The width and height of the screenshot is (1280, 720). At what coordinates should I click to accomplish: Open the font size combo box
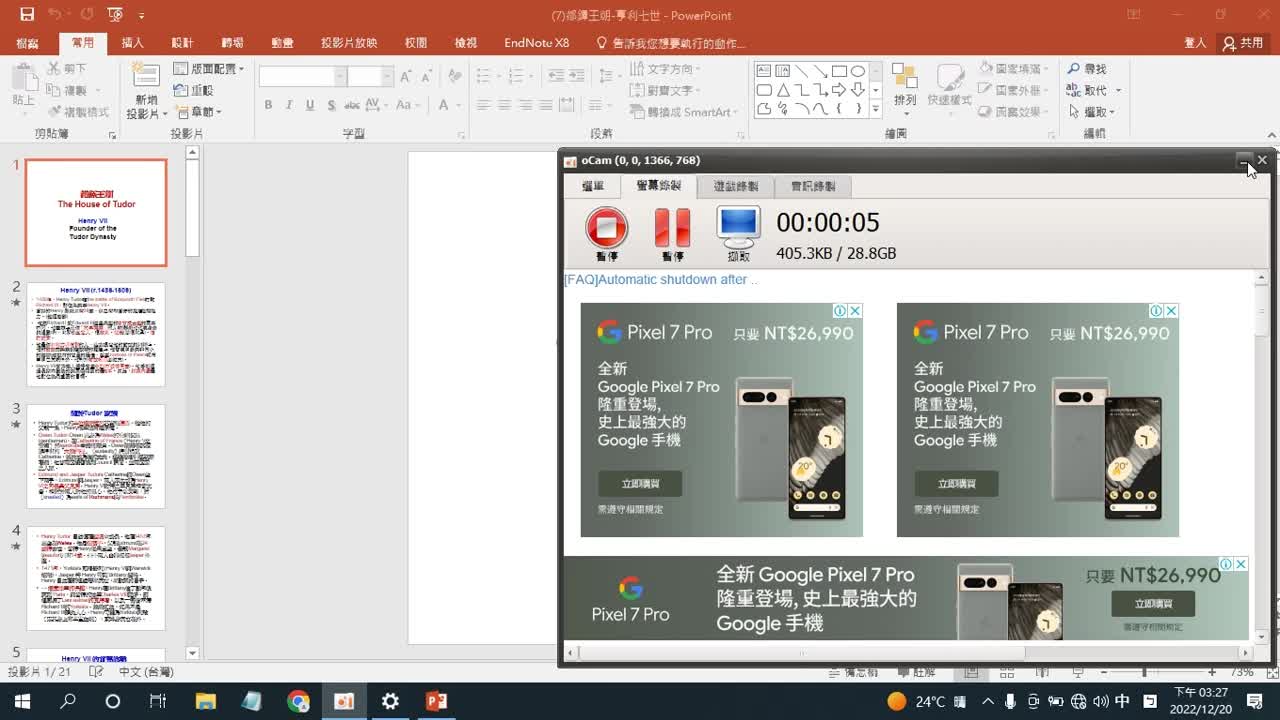(x=370, y=76)
